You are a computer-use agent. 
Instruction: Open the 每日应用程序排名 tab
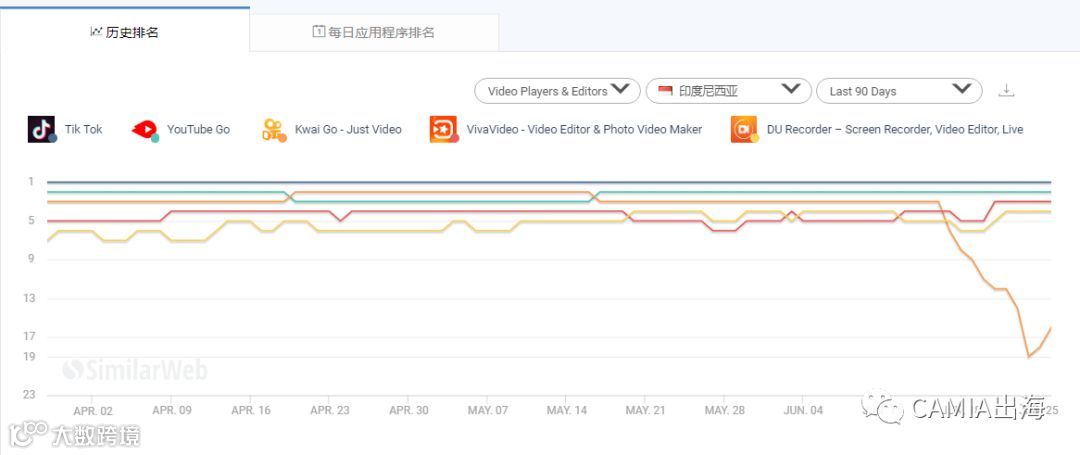(x=374, y=32)
